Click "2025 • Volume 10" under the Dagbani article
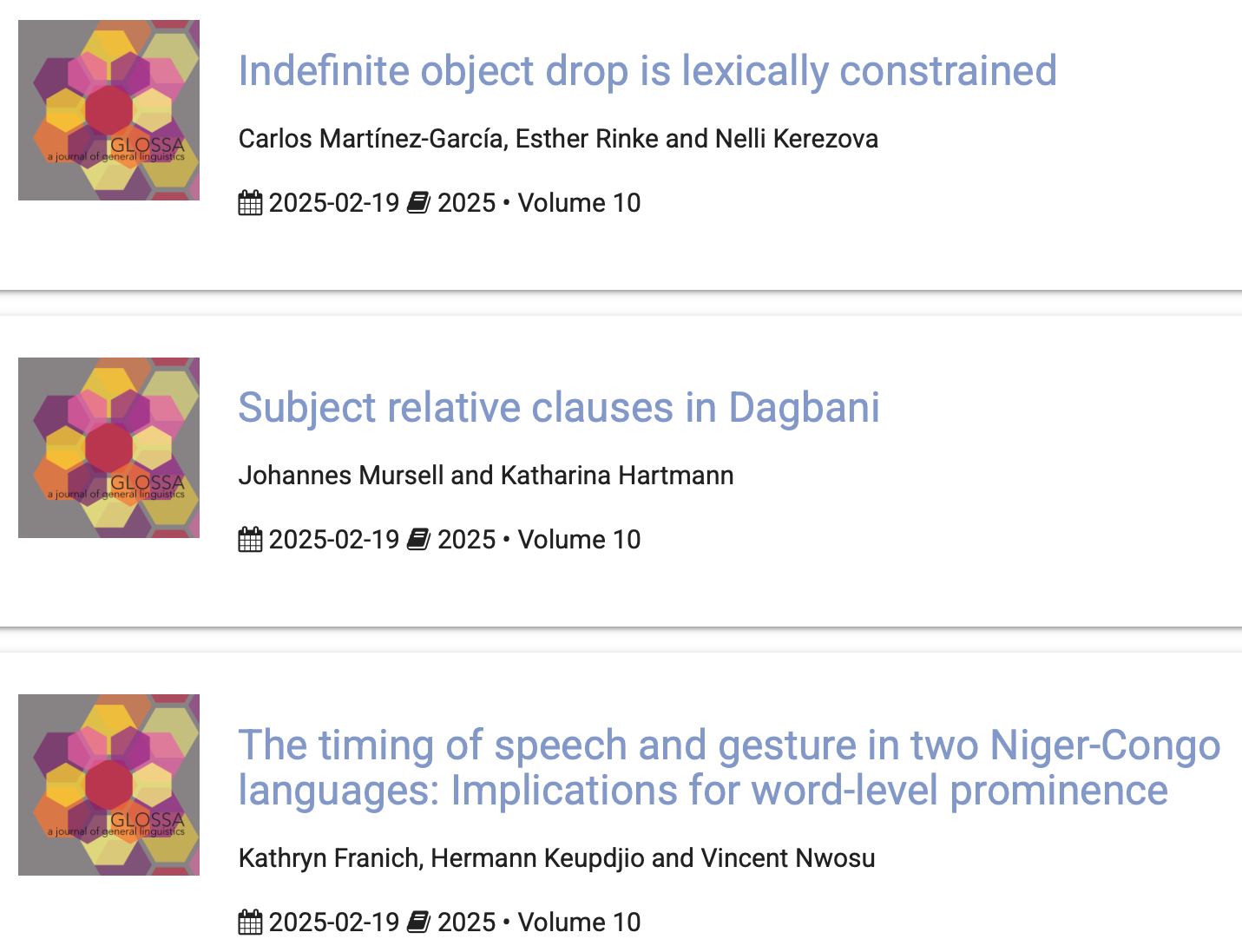 point(539,540)
